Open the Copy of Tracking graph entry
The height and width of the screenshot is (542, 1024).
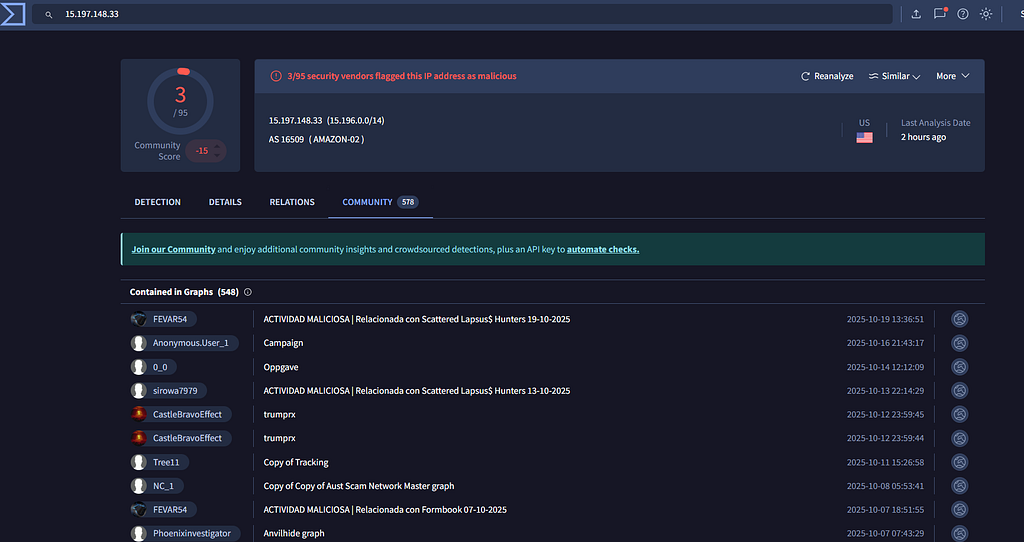click(x=296, y=462)
